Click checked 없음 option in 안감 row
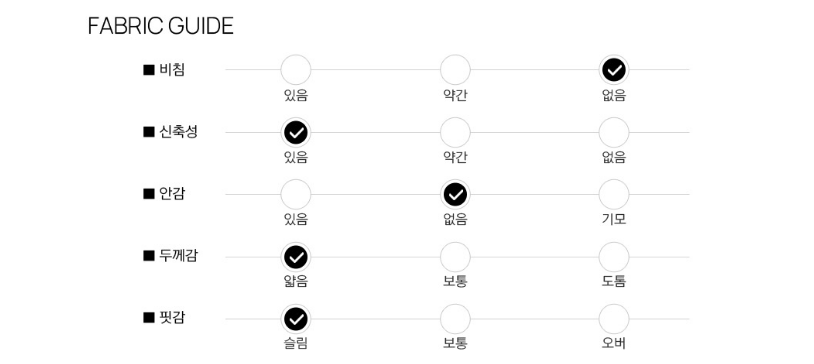This screenshot has height=364, width=814. click(455, 195)
